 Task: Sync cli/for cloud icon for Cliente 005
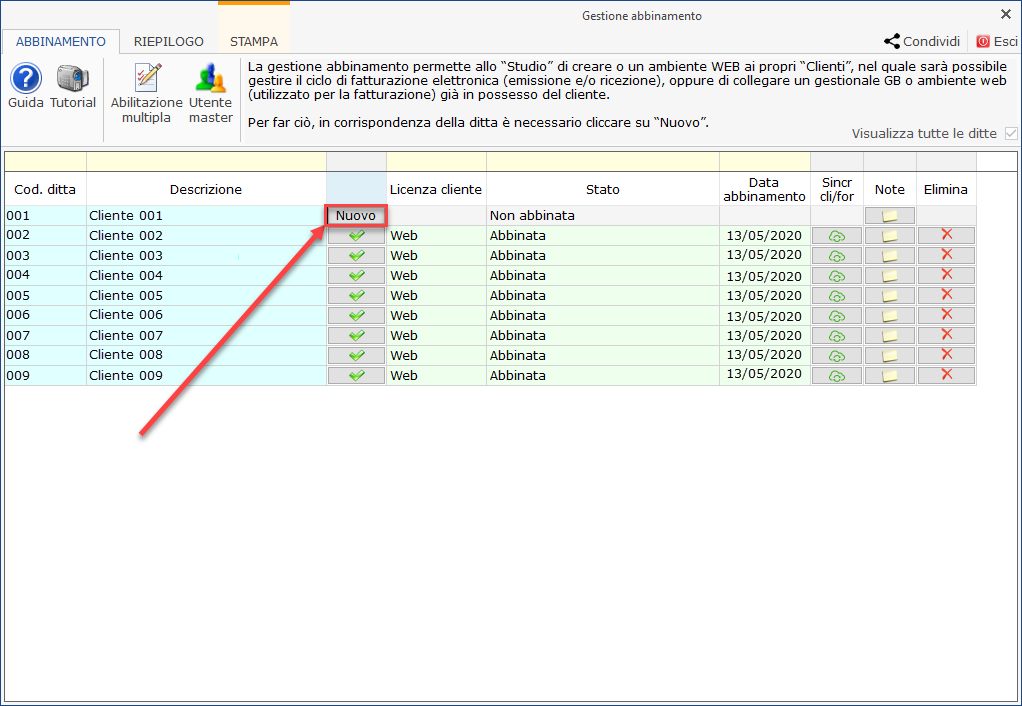(x=837, y=296)
